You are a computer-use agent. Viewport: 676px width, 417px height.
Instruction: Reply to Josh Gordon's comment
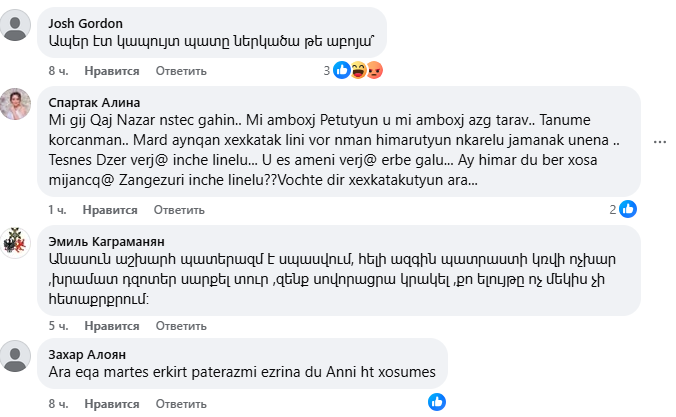coord(180,71)
